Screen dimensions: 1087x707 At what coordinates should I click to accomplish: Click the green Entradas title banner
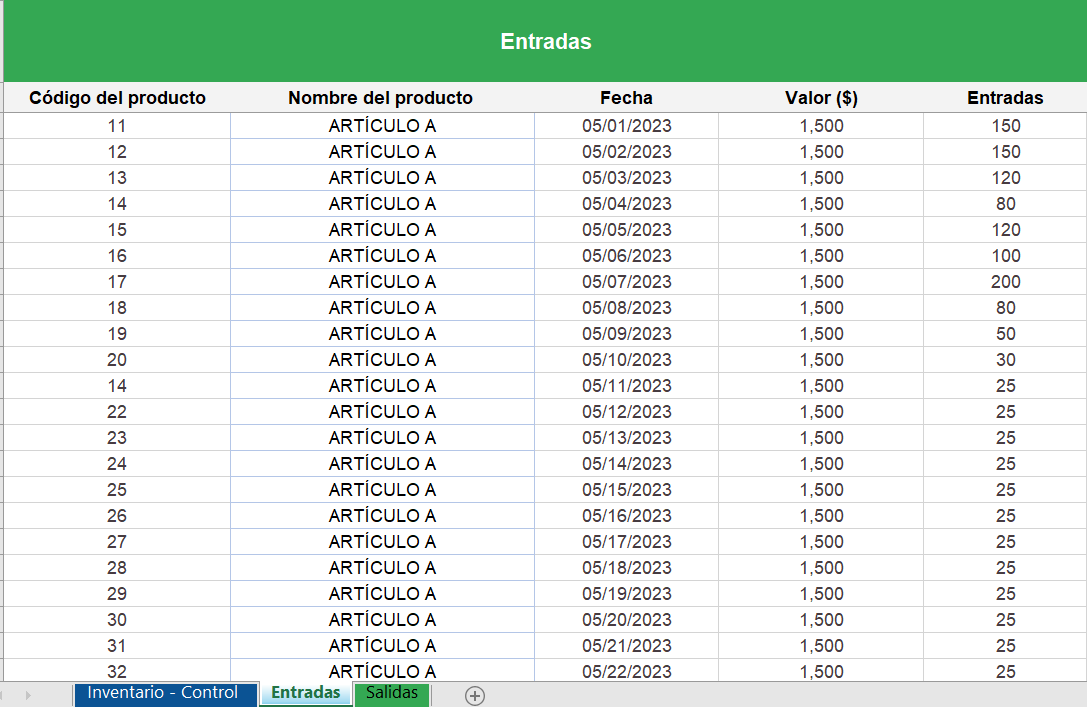pos(546,41)
